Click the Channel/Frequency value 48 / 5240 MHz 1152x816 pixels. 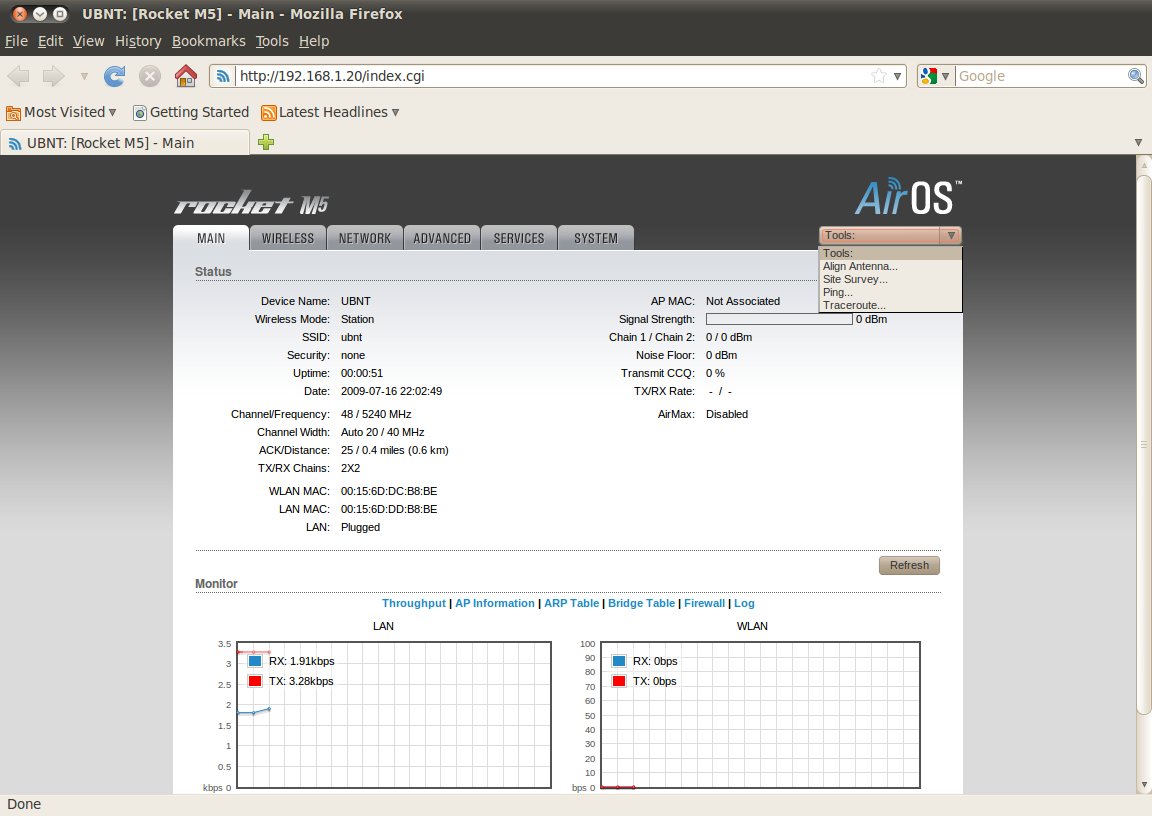coord(376,414)
